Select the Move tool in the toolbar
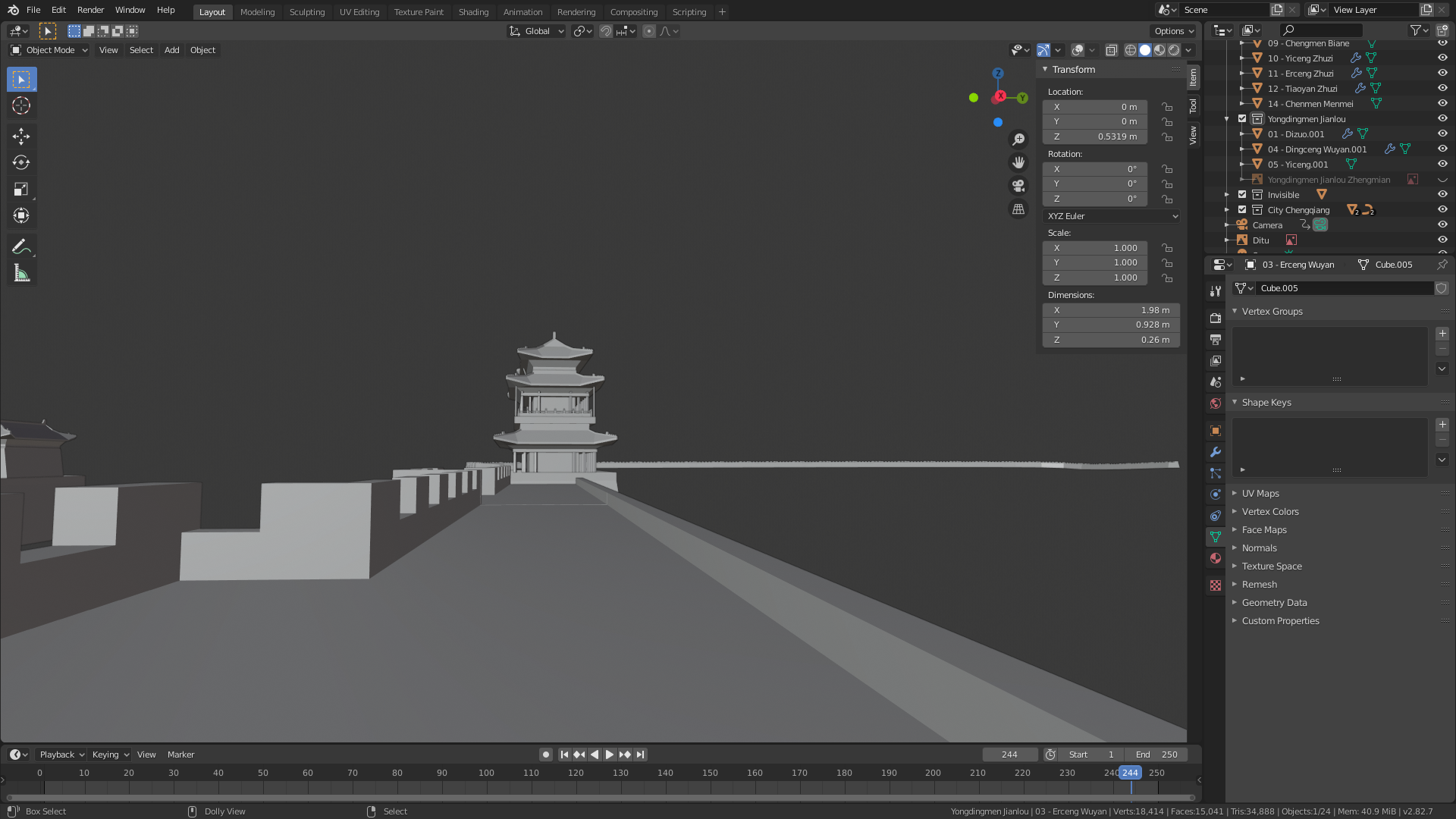The height and width of the screenshot is (819, 1456). [x=21, y=136]
